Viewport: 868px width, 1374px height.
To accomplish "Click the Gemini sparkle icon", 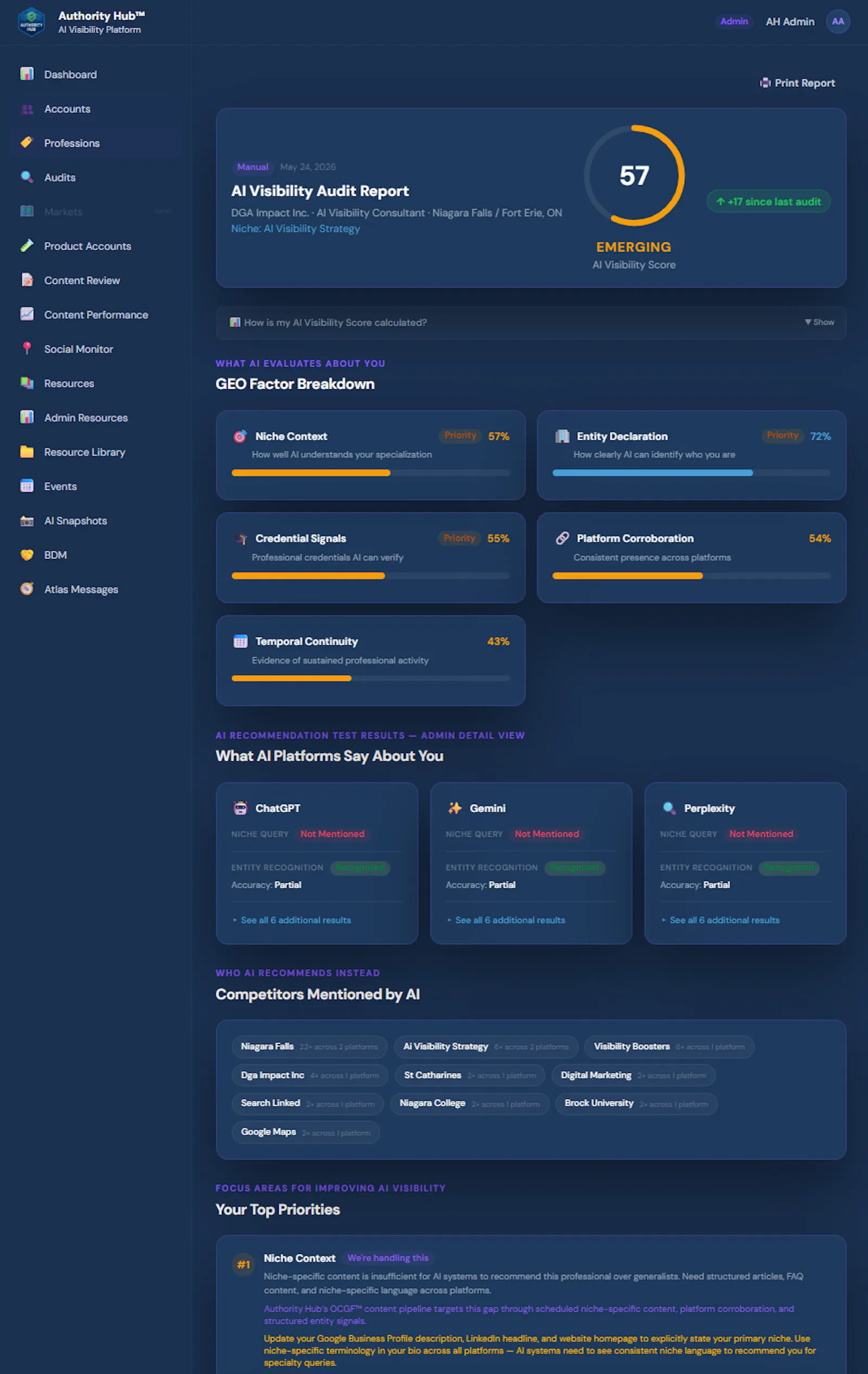I will [455, 808].
